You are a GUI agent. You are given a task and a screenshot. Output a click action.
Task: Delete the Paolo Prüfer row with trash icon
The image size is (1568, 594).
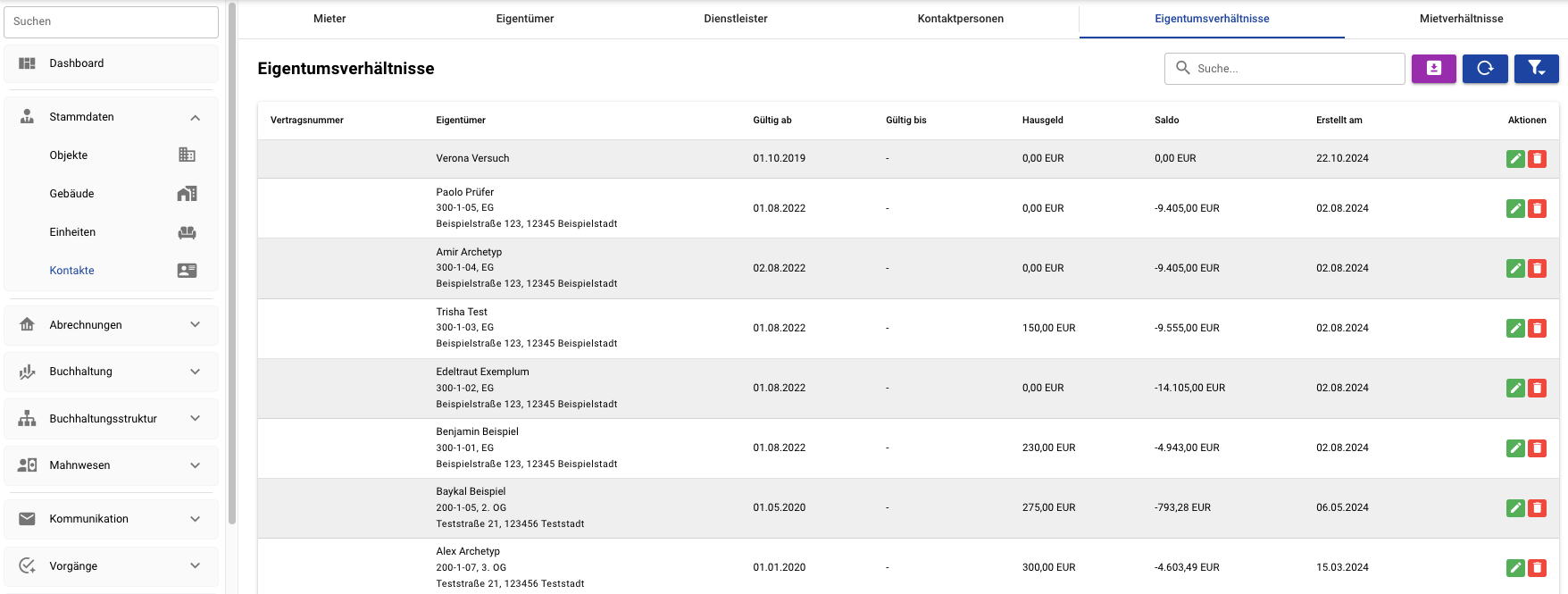tap(1537, 209)
